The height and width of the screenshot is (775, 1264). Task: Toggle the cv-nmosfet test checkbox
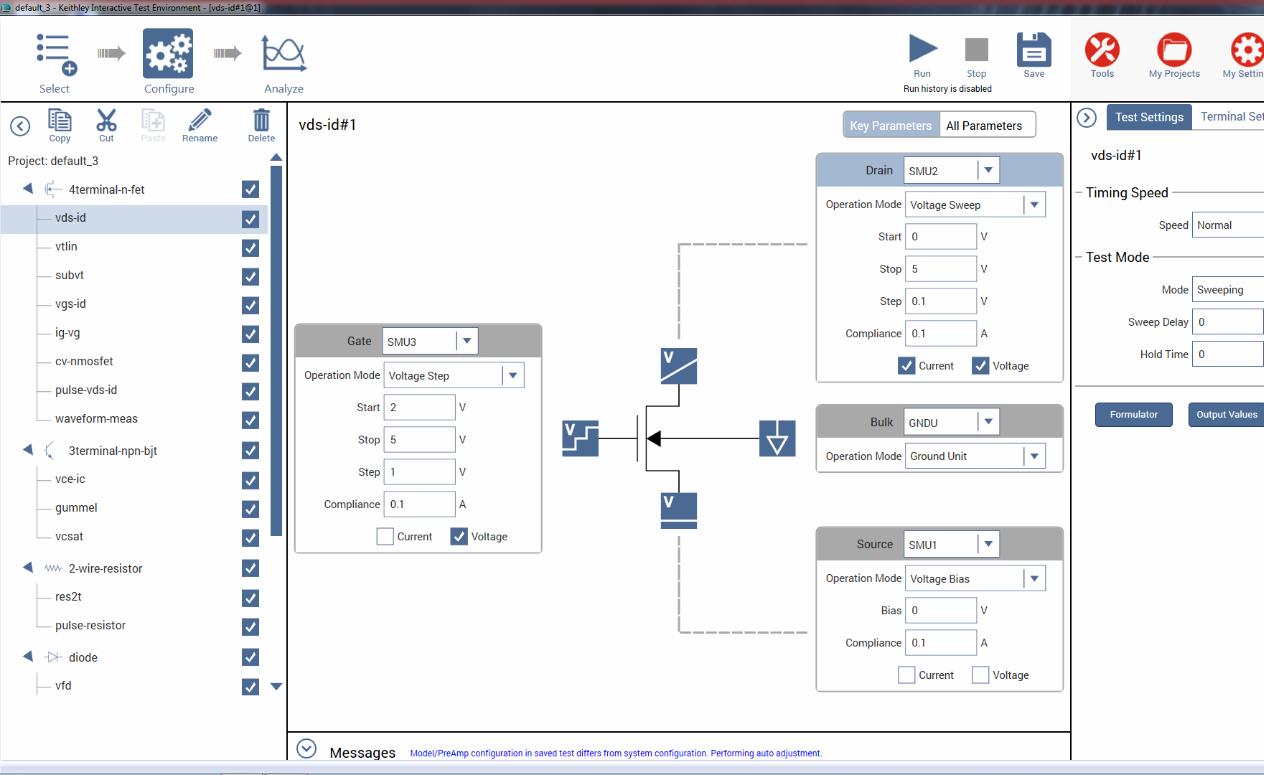point(250,362)
